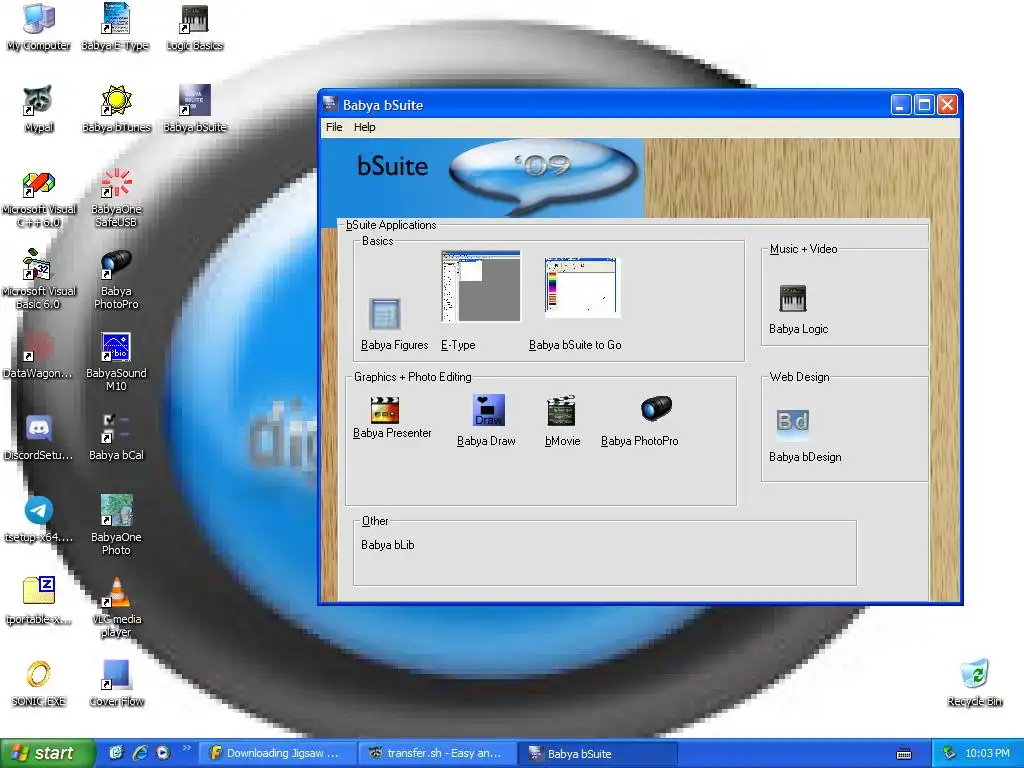1024x768 pixels.
Task: Click show desktop quick launch icon
Action: point(116,753)
